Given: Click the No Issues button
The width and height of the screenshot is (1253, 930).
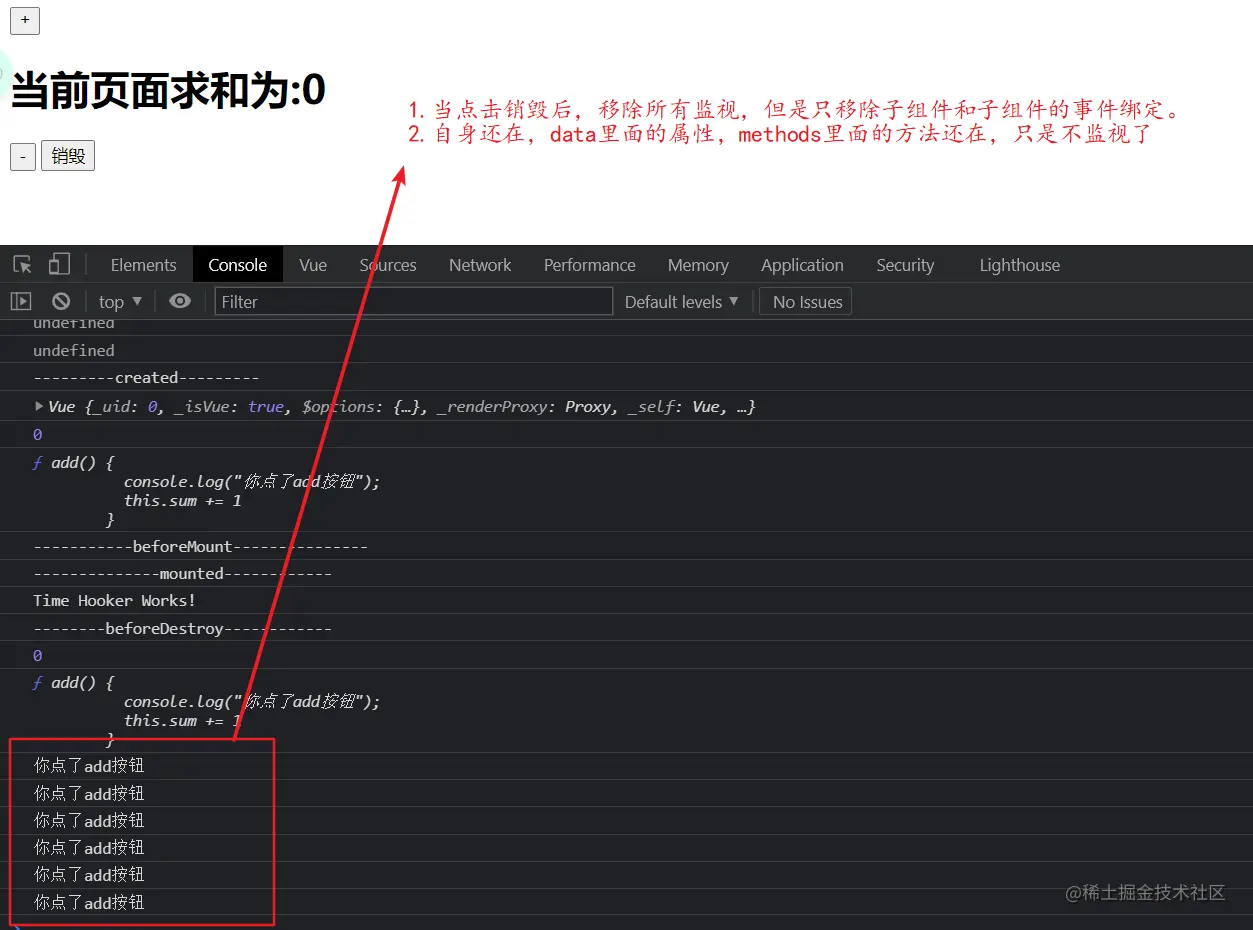Looking at the screenshot, I should pos(806,302).
